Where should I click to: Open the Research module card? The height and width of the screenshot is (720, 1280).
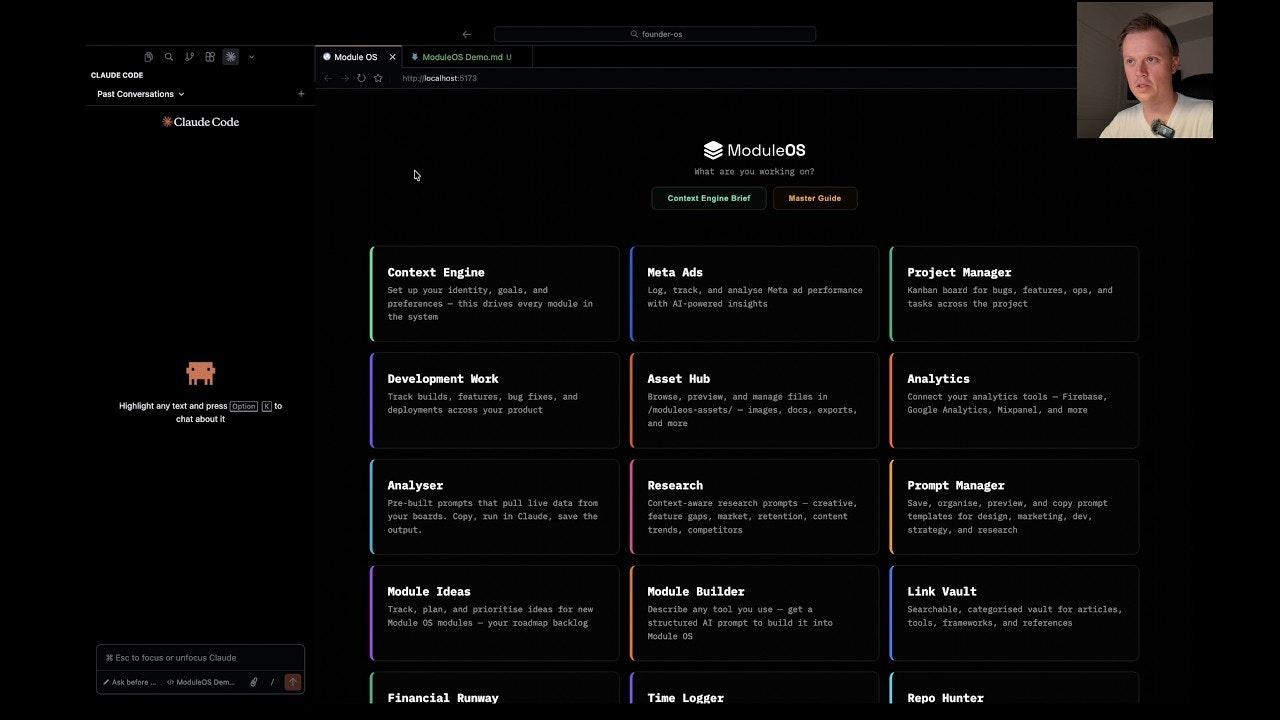point(754,507)
